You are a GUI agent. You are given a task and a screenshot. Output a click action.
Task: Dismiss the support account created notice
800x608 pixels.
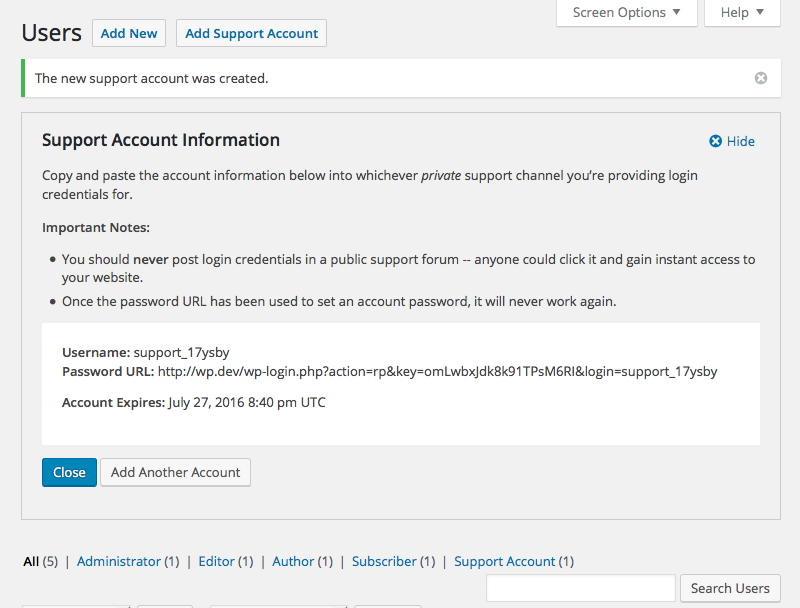tap(761, 78)
